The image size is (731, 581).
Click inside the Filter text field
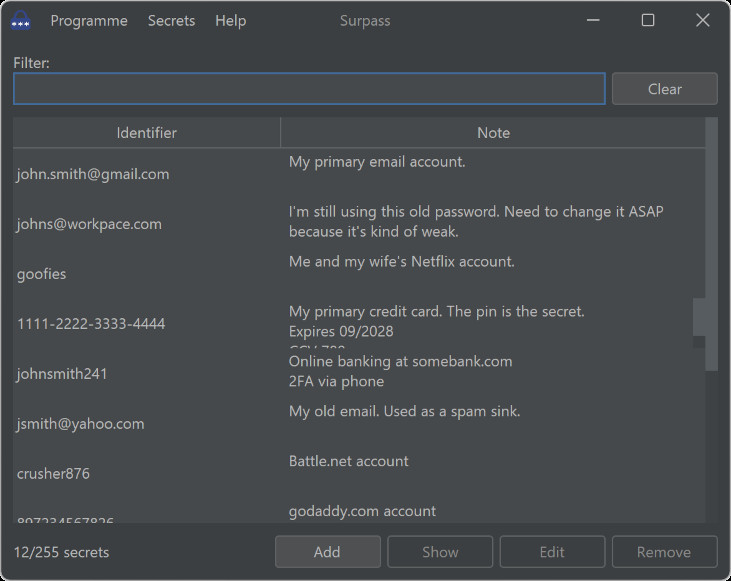309,89
